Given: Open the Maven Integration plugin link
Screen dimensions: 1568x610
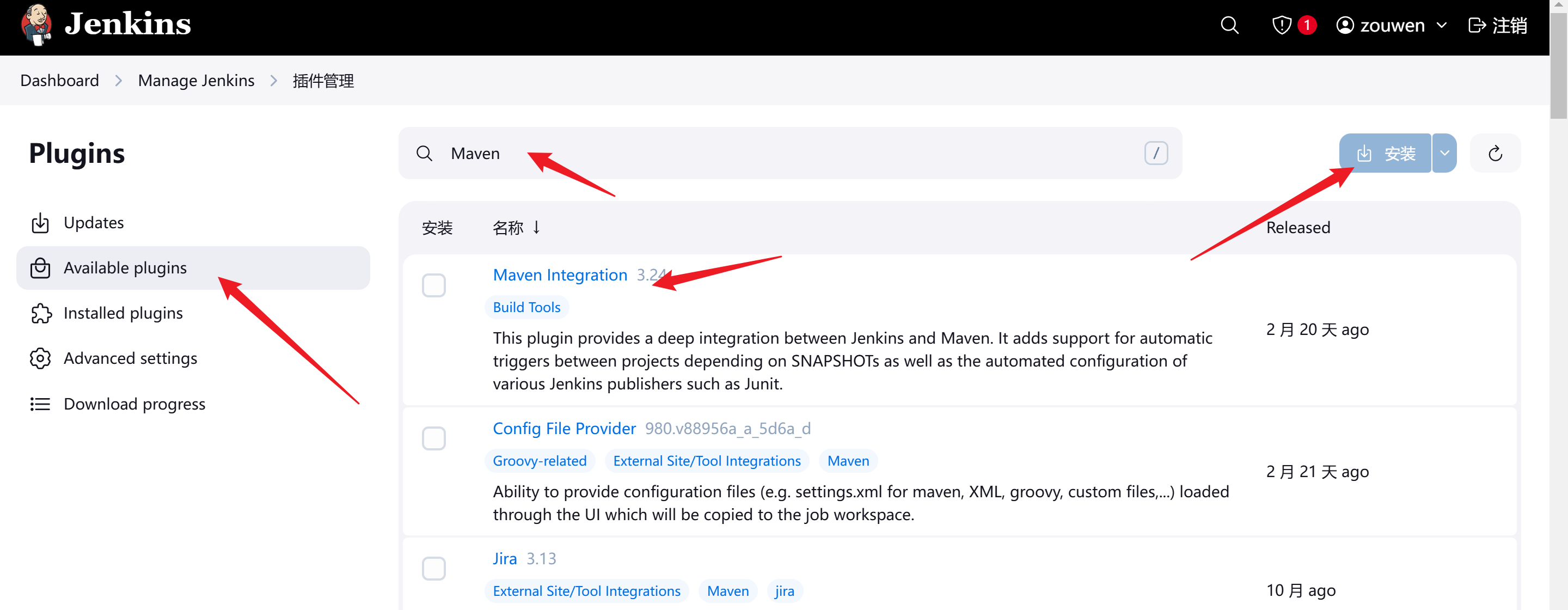Looking at the screenshot, I should coord(560,275).
